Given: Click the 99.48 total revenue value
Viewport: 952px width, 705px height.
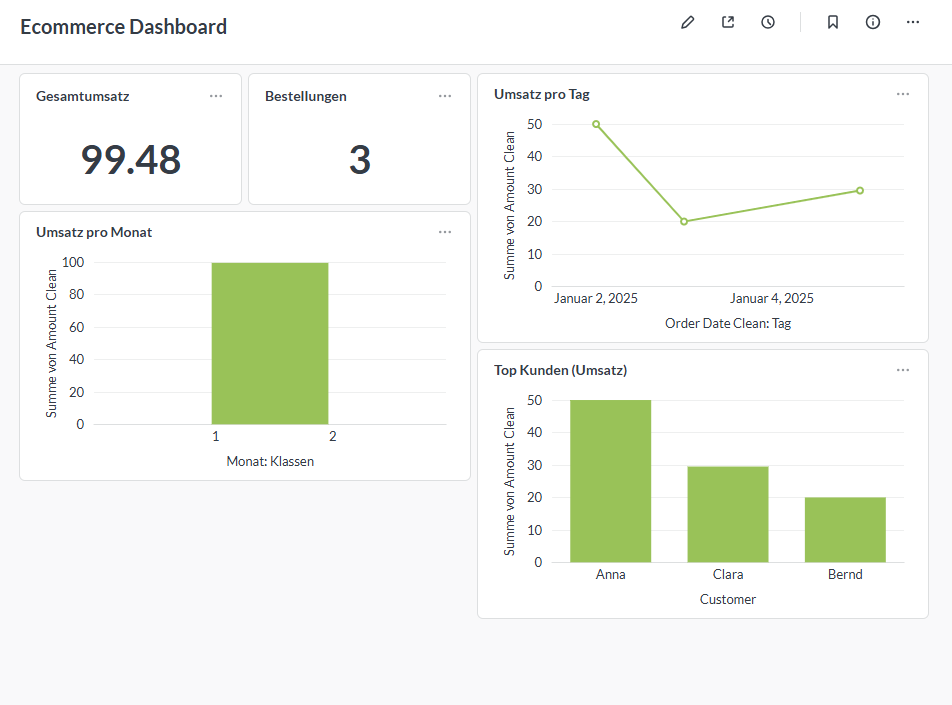Looking at the screenshot, I should [x=131, y=160].
